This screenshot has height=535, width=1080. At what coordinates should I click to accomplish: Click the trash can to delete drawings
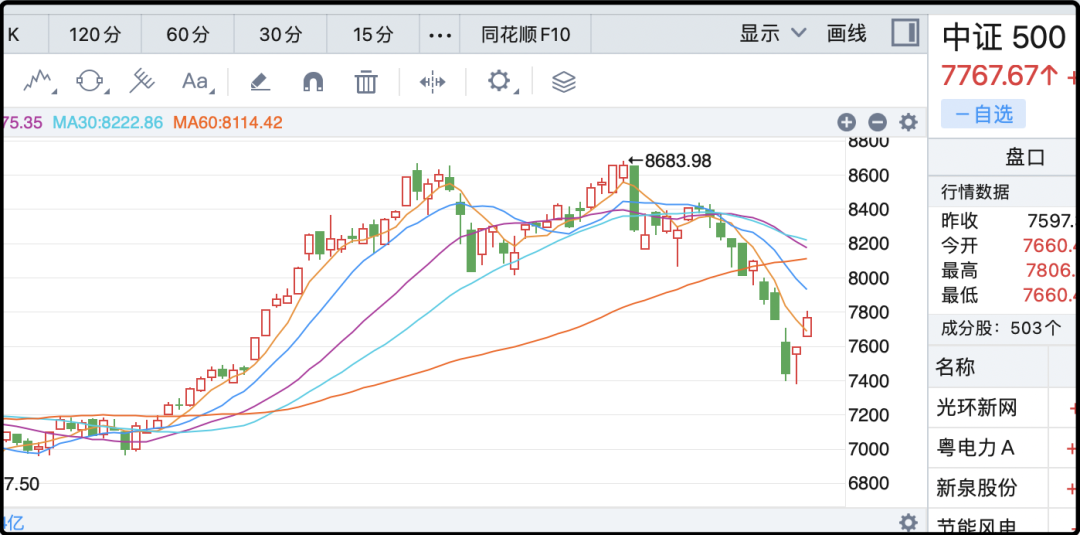pyautogui.click(x=366, y=81)
